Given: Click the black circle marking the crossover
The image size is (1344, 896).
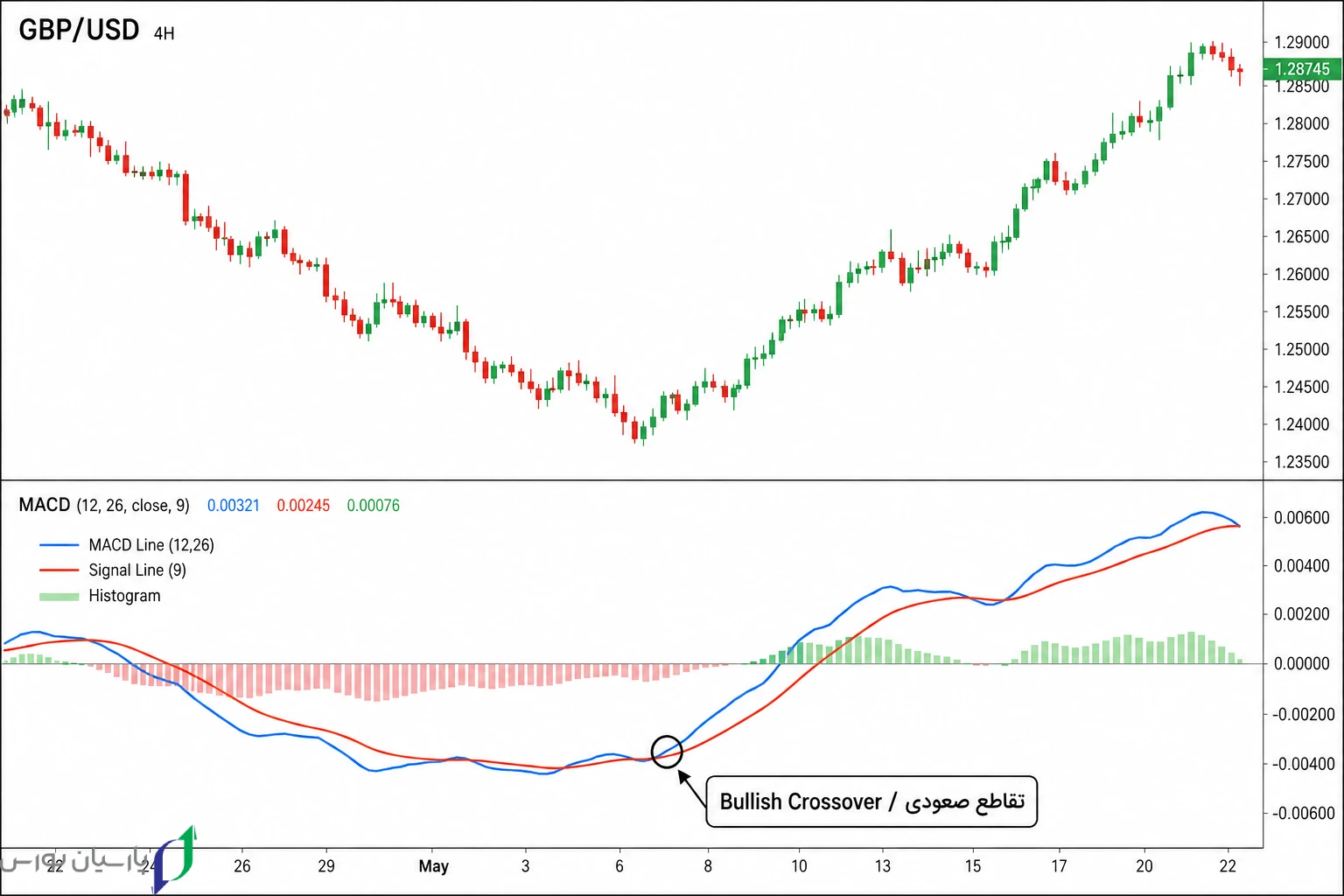Looking at the screenshot, I should tap(667, 752).
